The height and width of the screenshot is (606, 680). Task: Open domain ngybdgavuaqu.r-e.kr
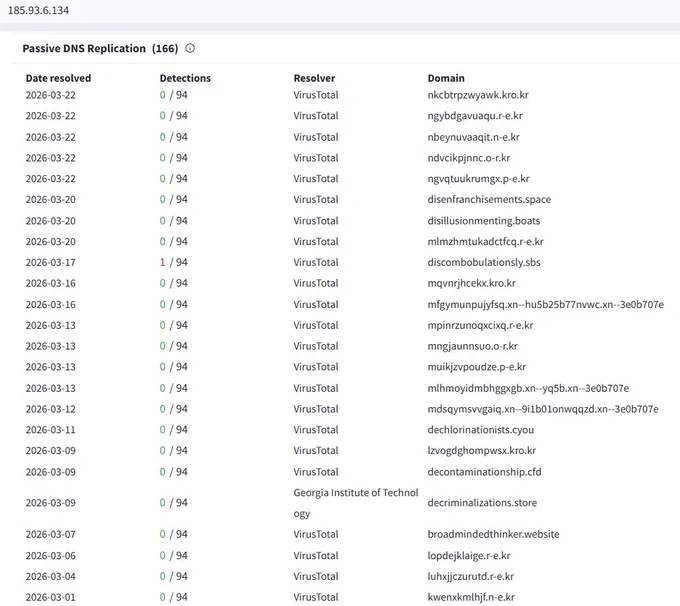[475, 116]
